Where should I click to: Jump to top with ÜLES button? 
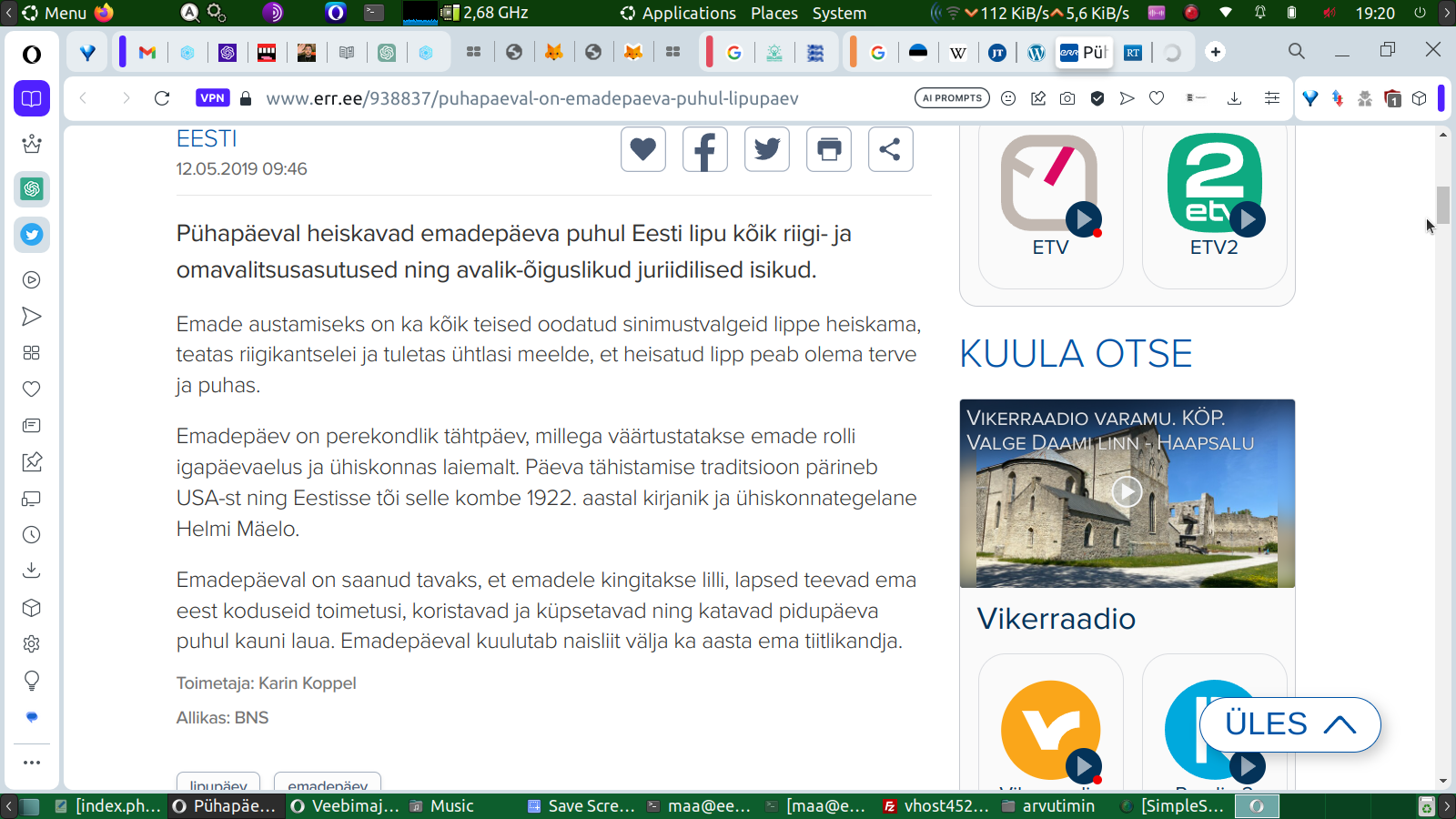point(1290,724)
